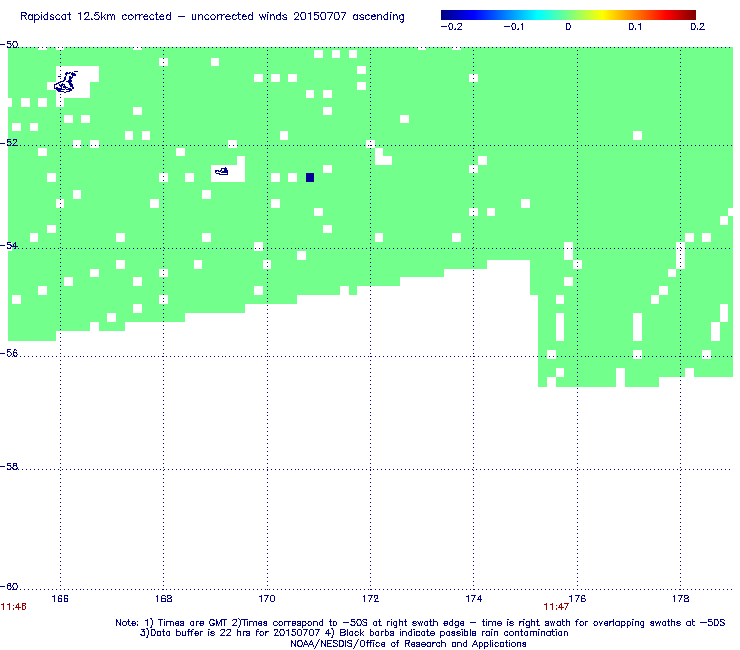Click the small island outline near 169E
The height and width of the screenshot is (650, 740).
(222, 171)
